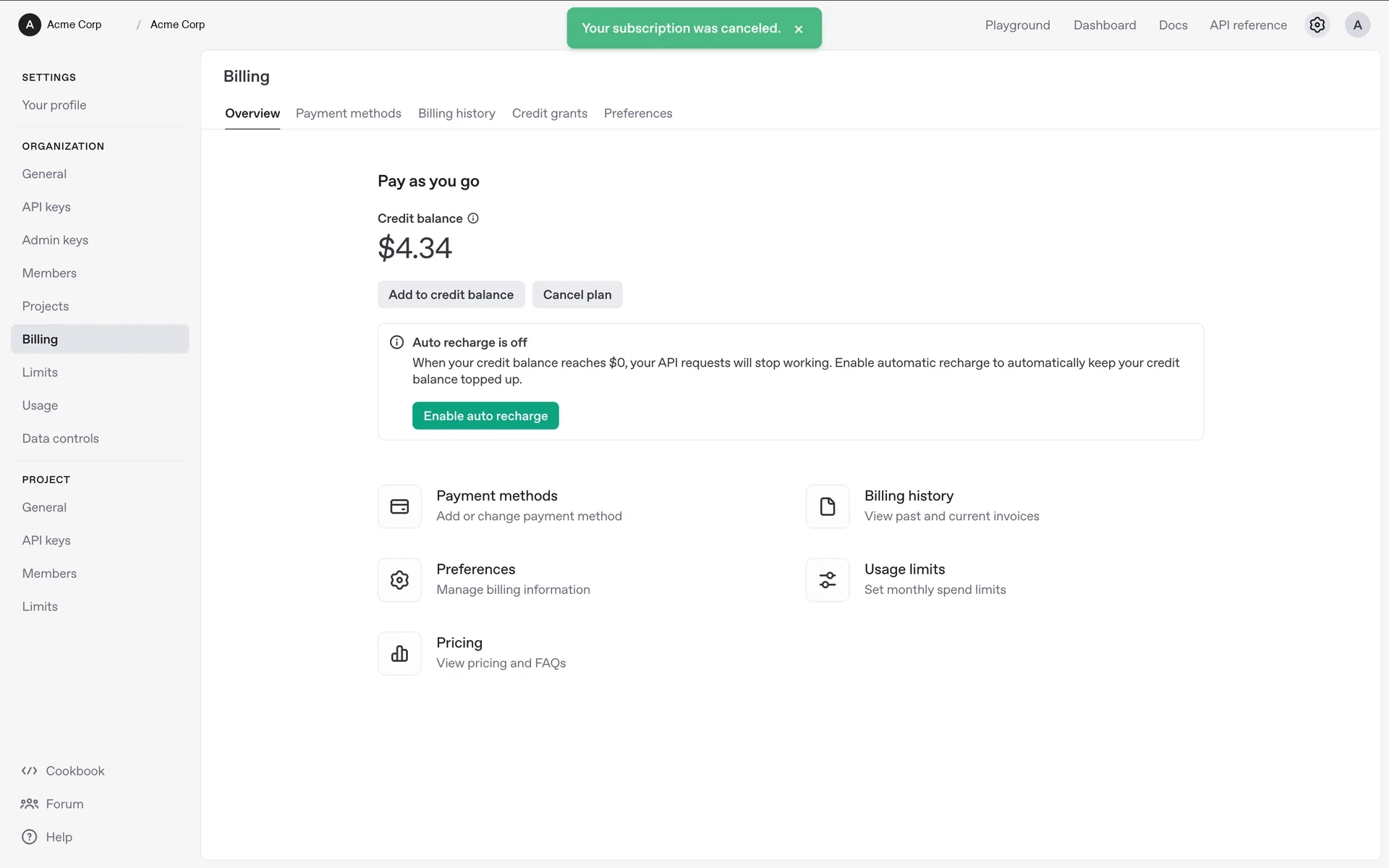Click the Preferences gear icon tile
Image resolution: width=1389 pixels, height=868 pixels.
click(x=399, y=579)
